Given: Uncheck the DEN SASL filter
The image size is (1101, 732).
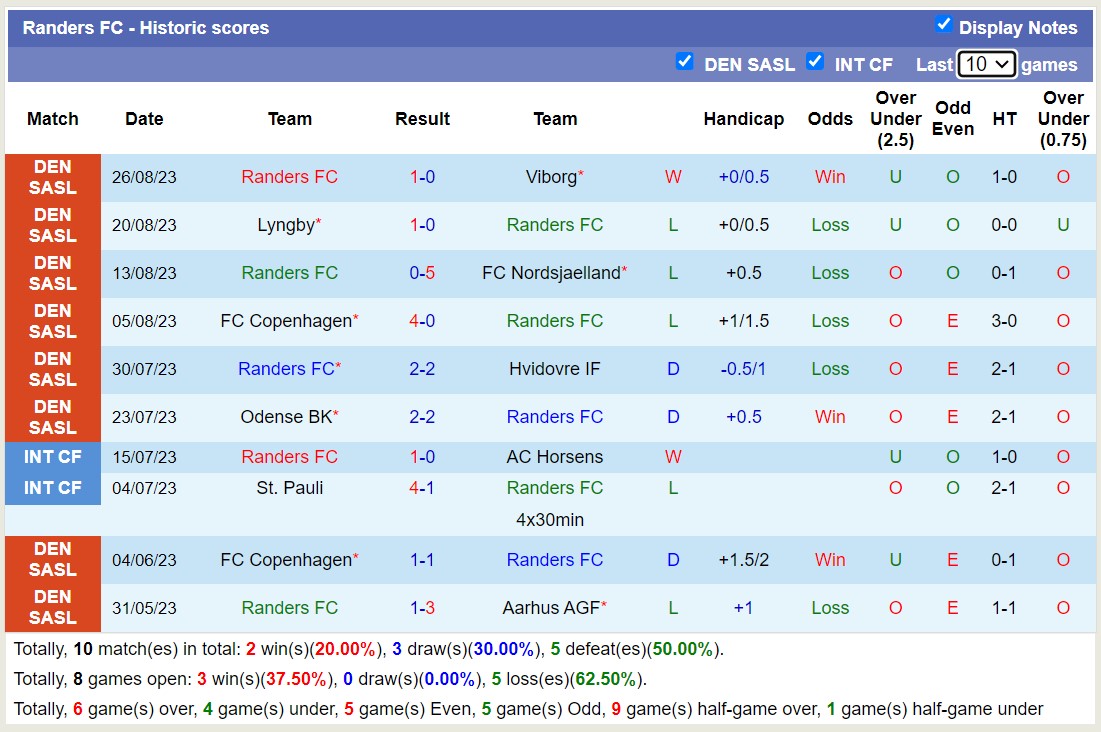Looking at the screenshot, I should coord(686,62).
